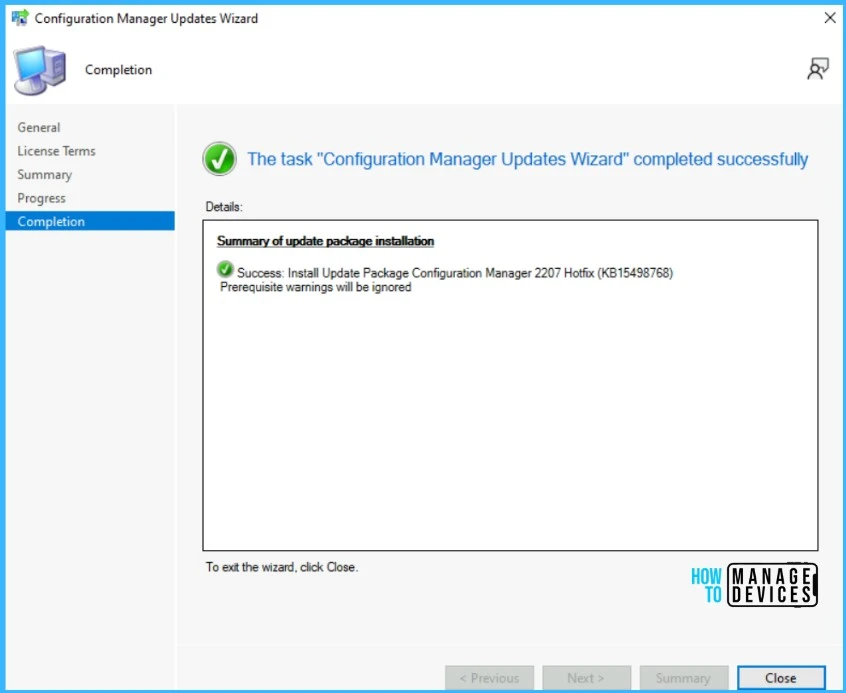Click the Configuration Manager title bar icon
Image resolution: width=846 pixels, height=693 pixels.
pos(20,18)
